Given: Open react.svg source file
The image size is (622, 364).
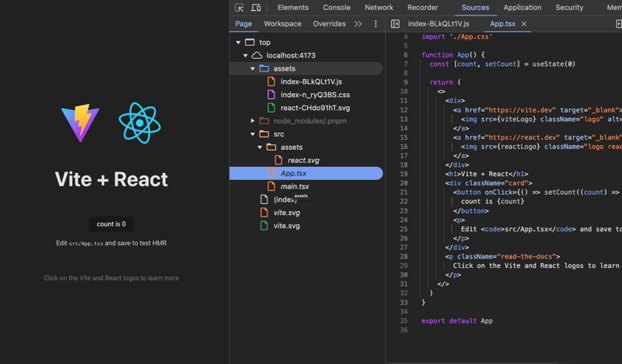Looking at the screenshot, I should coord(303,160).
